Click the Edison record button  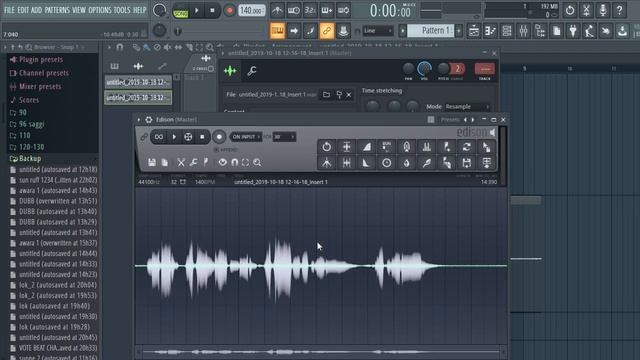click(x=219, y=137)
